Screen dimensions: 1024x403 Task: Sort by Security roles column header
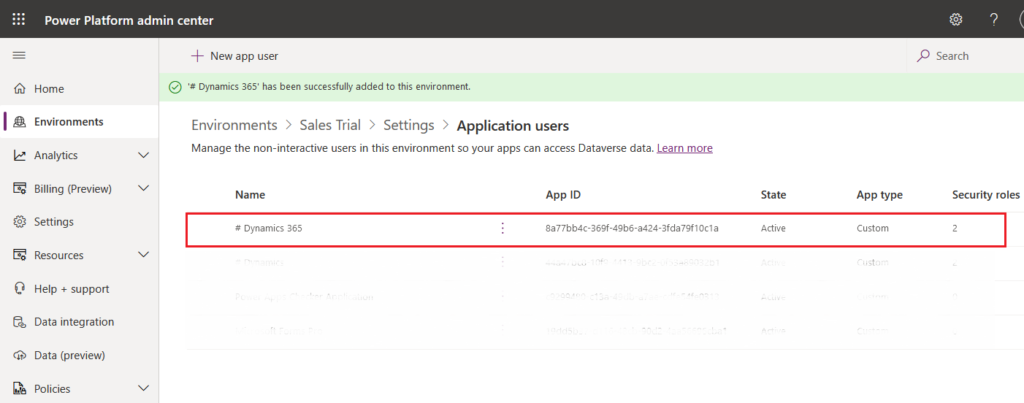pyautogui.click(x=985, y=195)
